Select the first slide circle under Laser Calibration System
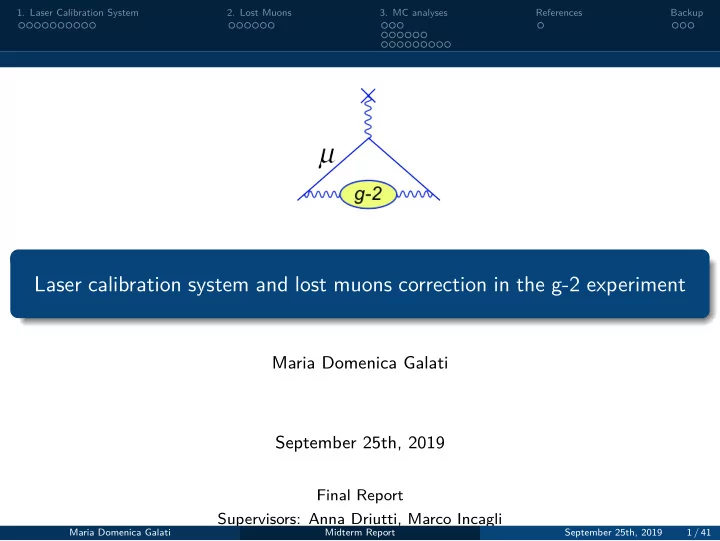Image resolution: width=720 pixels, height=541 pixels. [22, 26]
